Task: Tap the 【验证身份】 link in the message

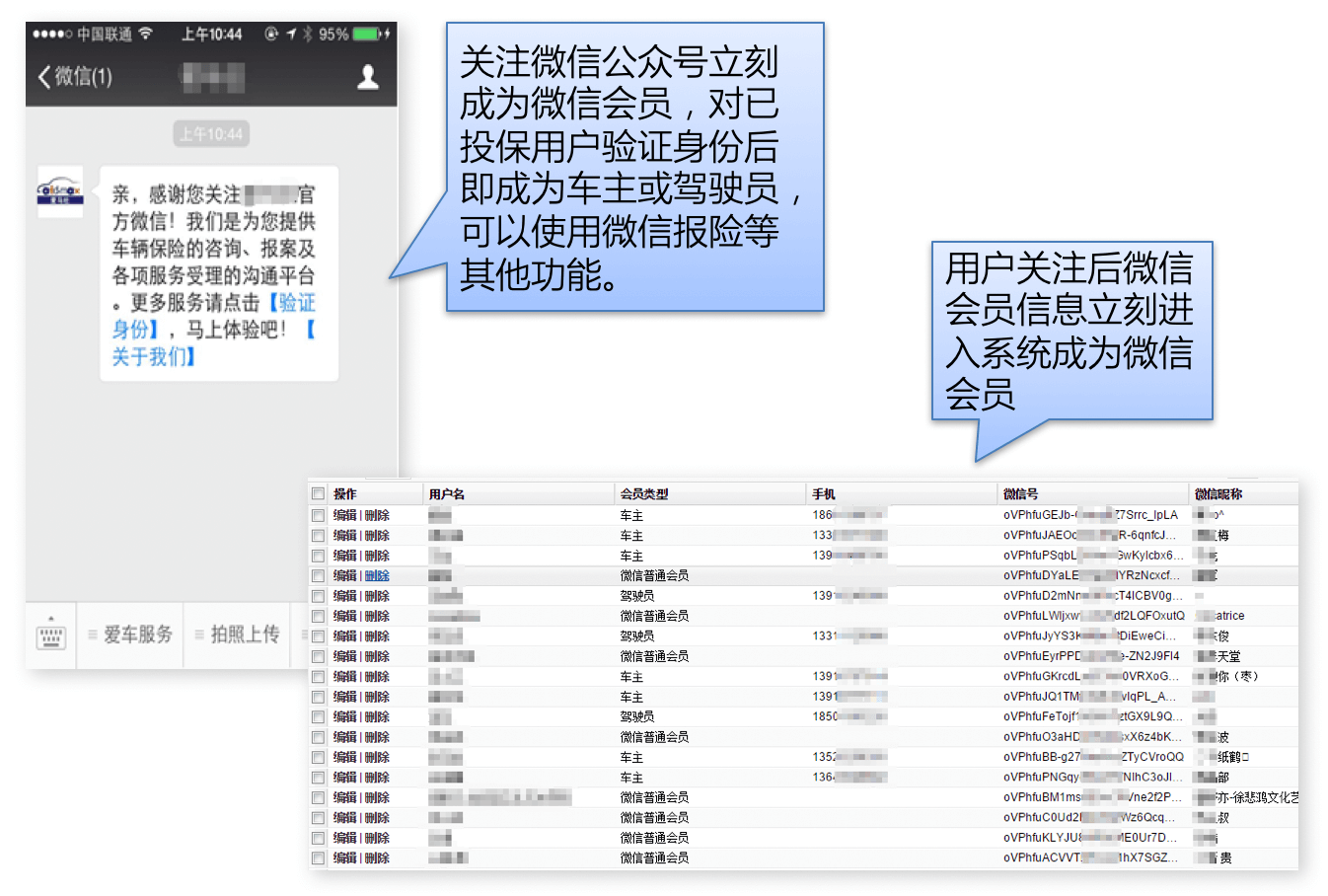Action: coord(214,316)
